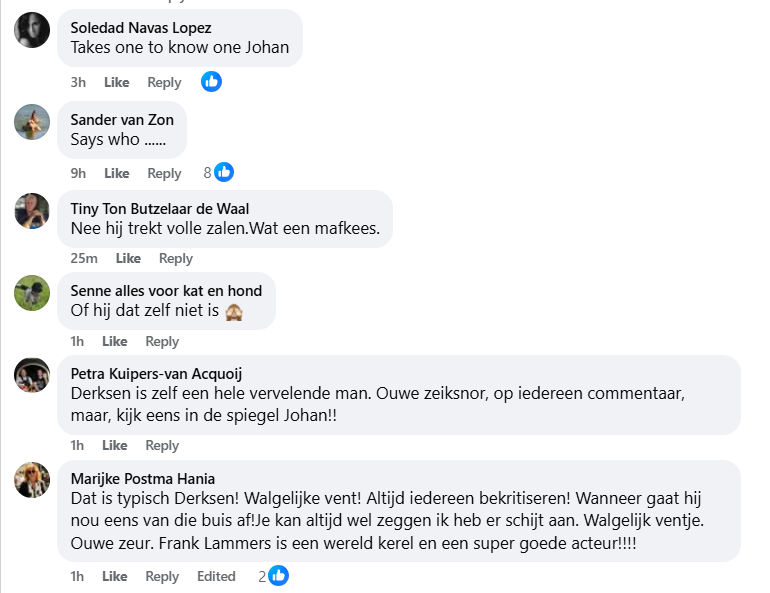The image size is (770, 593).
Task: Click the 25m timestamp on Tiny Ton's comment
Action: (x=83, y=258)
